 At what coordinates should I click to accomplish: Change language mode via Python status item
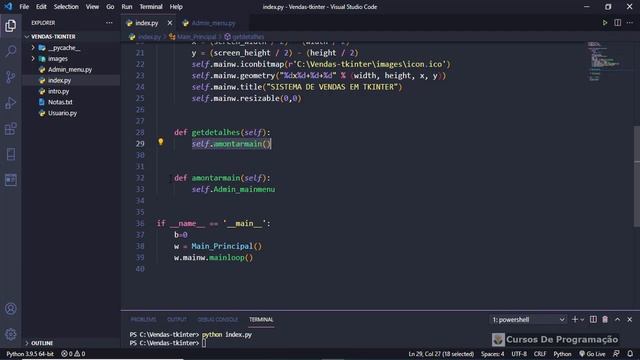[562, 354]
